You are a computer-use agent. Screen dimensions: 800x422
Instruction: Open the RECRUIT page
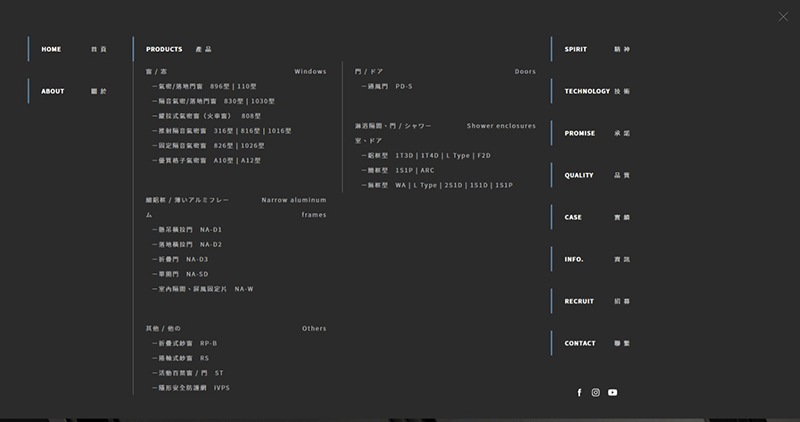coord(579,301)
